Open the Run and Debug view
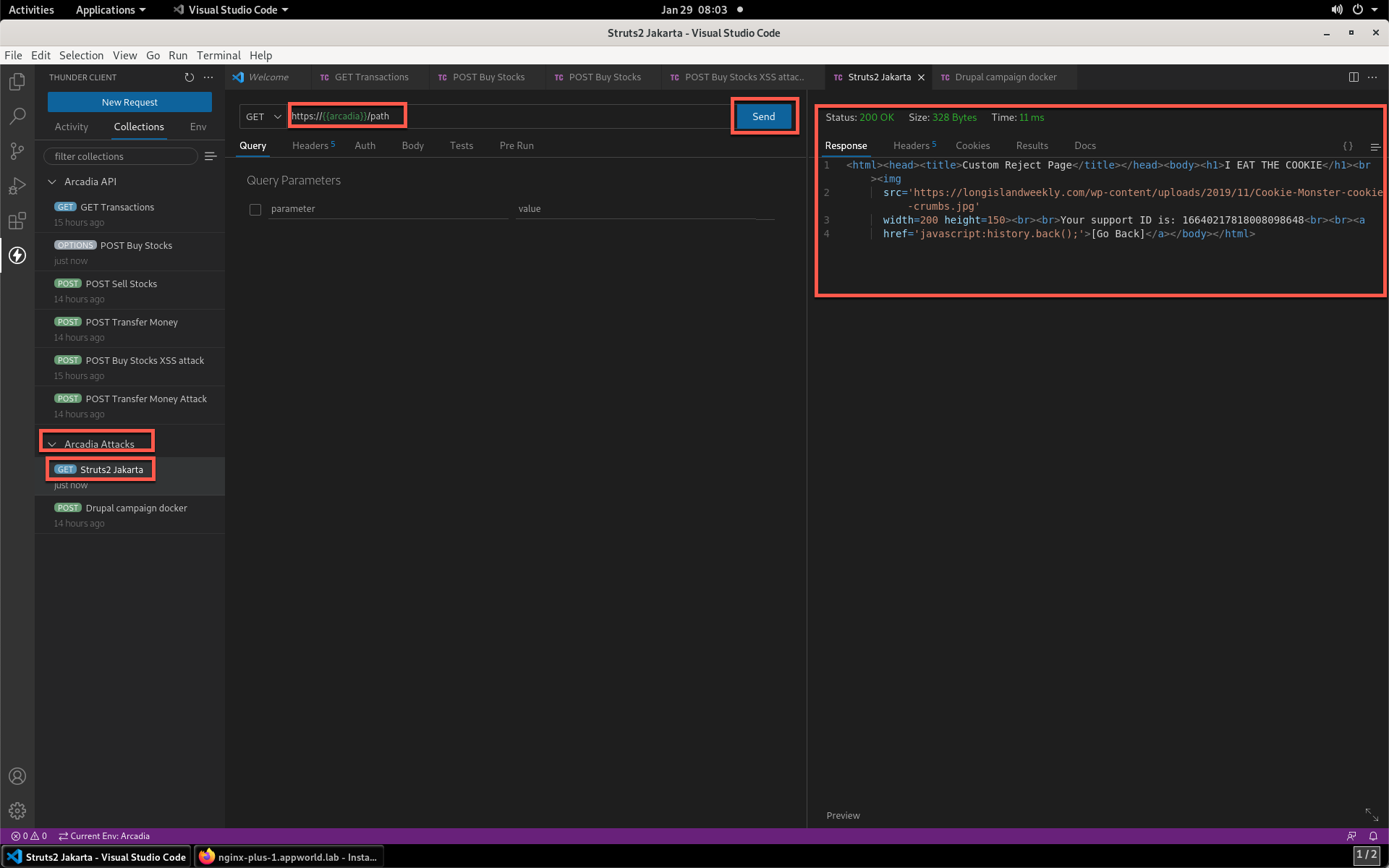The image size is (1389, 868). [17, 186]
